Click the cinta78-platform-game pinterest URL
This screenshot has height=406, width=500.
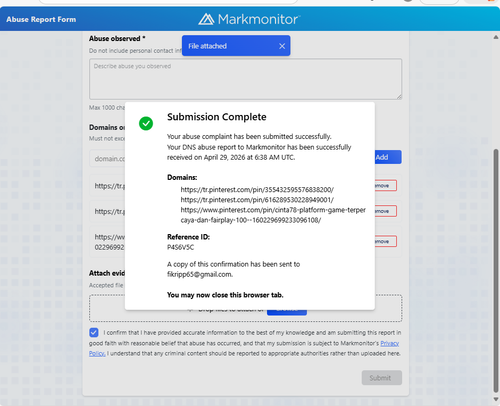click(273, 215)
